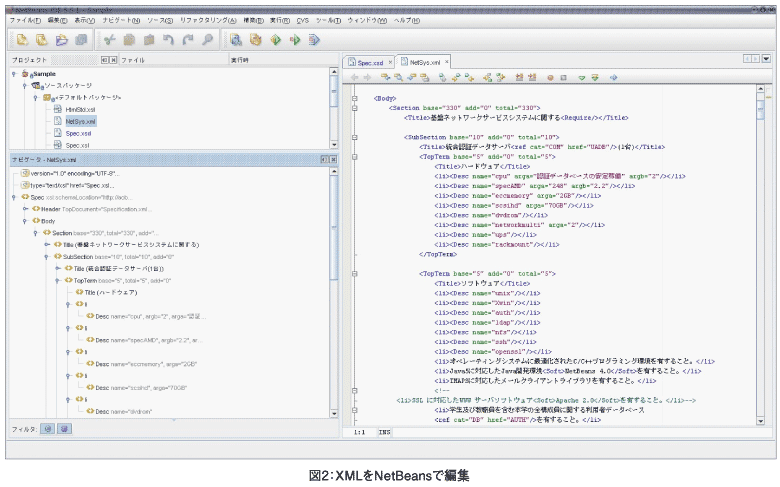Viewport: 780px width, 487px height.
Task: Click the Copy toolbar icon
Action: 129,39
